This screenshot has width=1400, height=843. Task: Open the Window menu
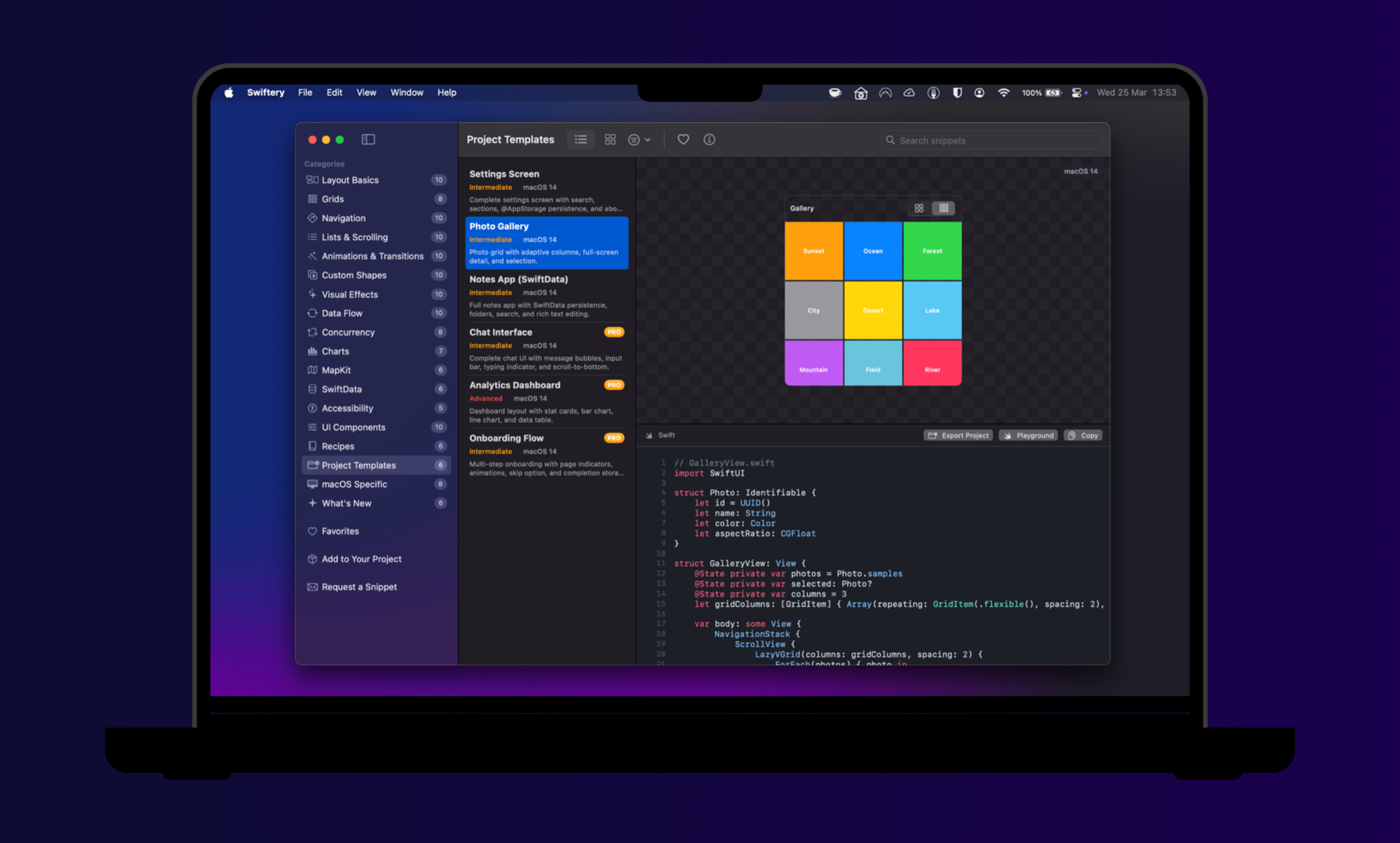pos(407,93)
